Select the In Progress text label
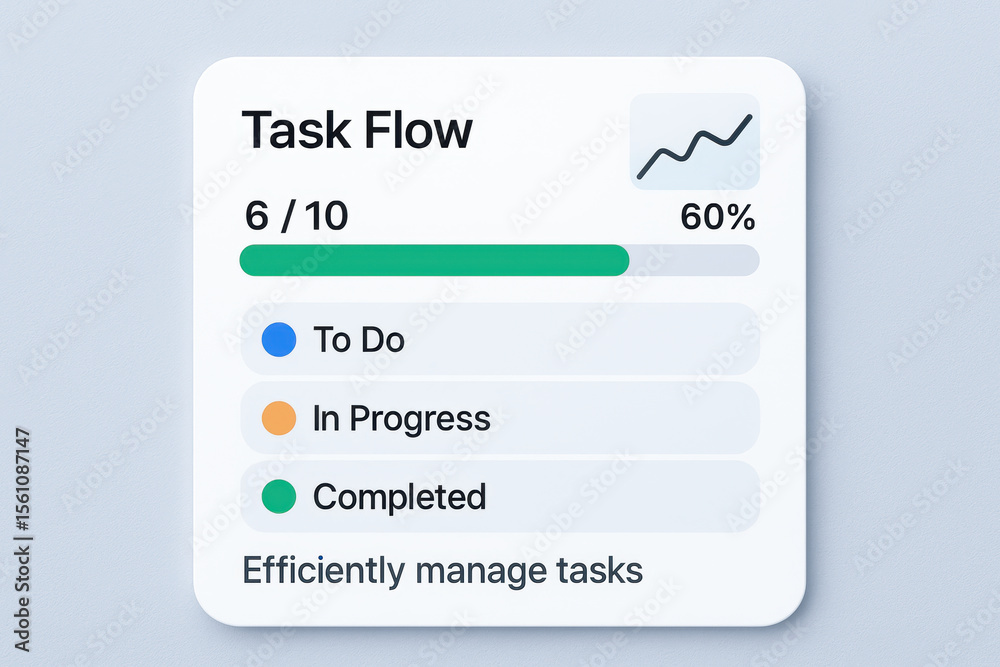 (x=401, y=420)
